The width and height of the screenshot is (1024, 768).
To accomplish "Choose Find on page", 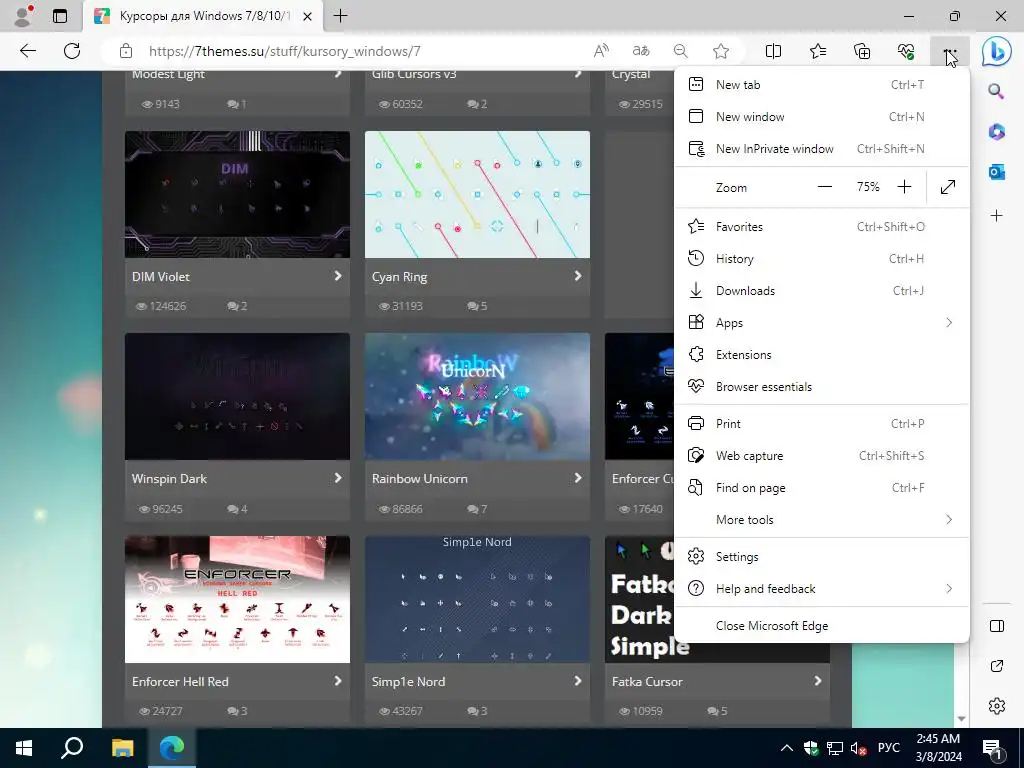I will [x=822, y=487].
